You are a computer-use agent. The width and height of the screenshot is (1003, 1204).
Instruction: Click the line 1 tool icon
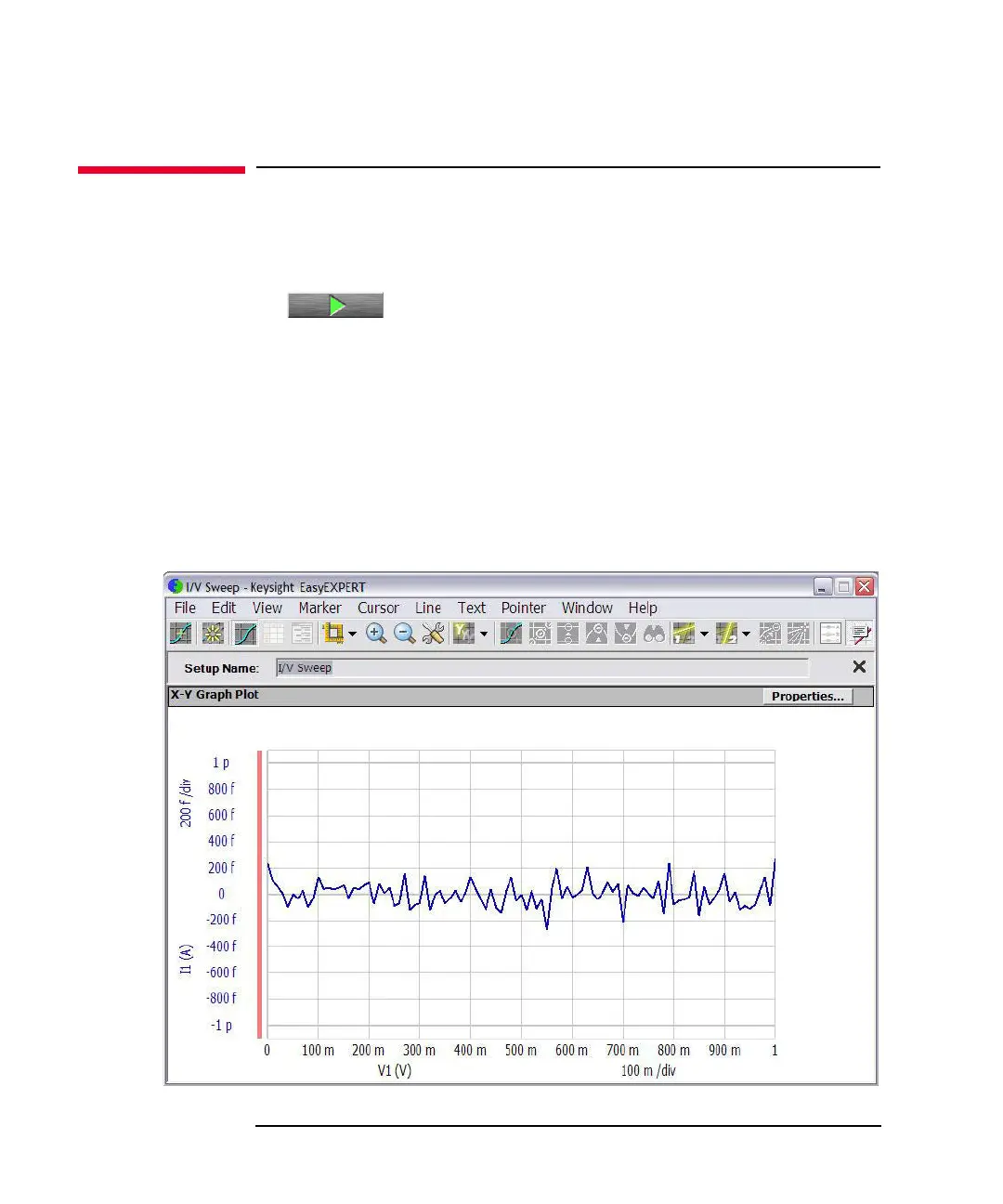[684, 634]
